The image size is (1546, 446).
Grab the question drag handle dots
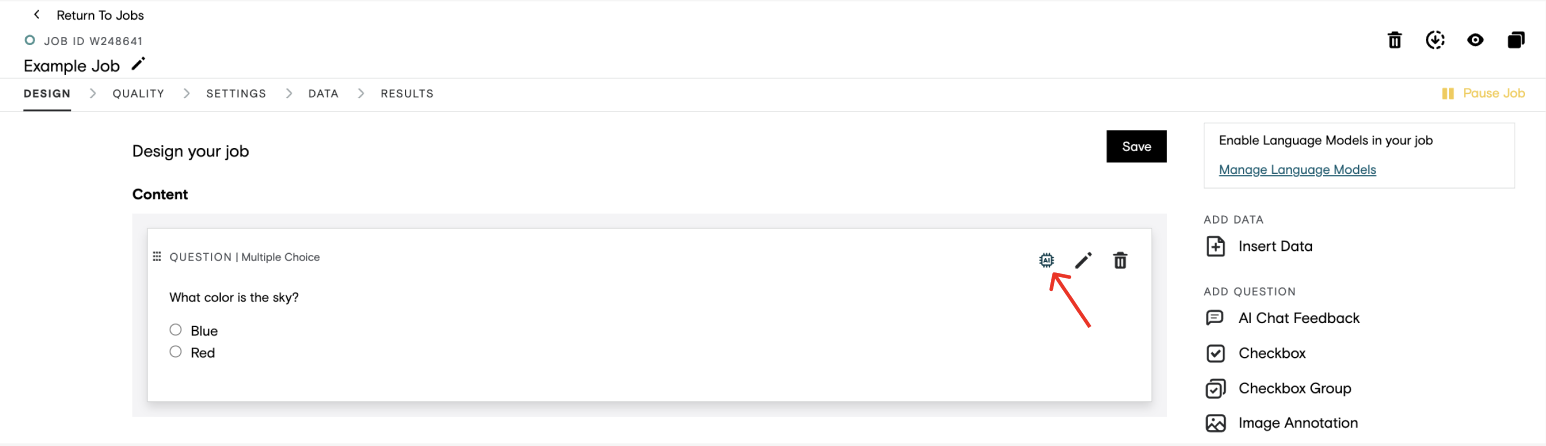pyautogui.click(x=157, y=257)
